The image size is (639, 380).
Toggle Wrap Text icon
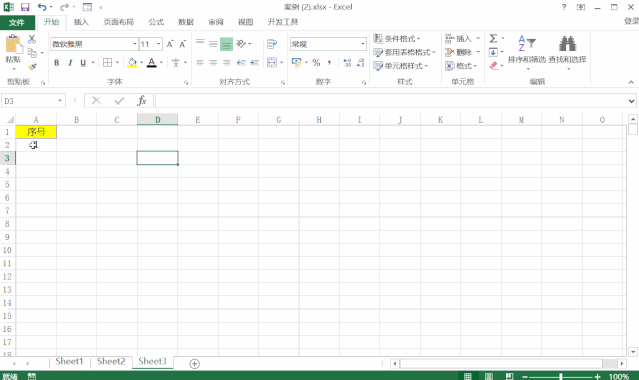pyautogui.click(x=272, y=44)
